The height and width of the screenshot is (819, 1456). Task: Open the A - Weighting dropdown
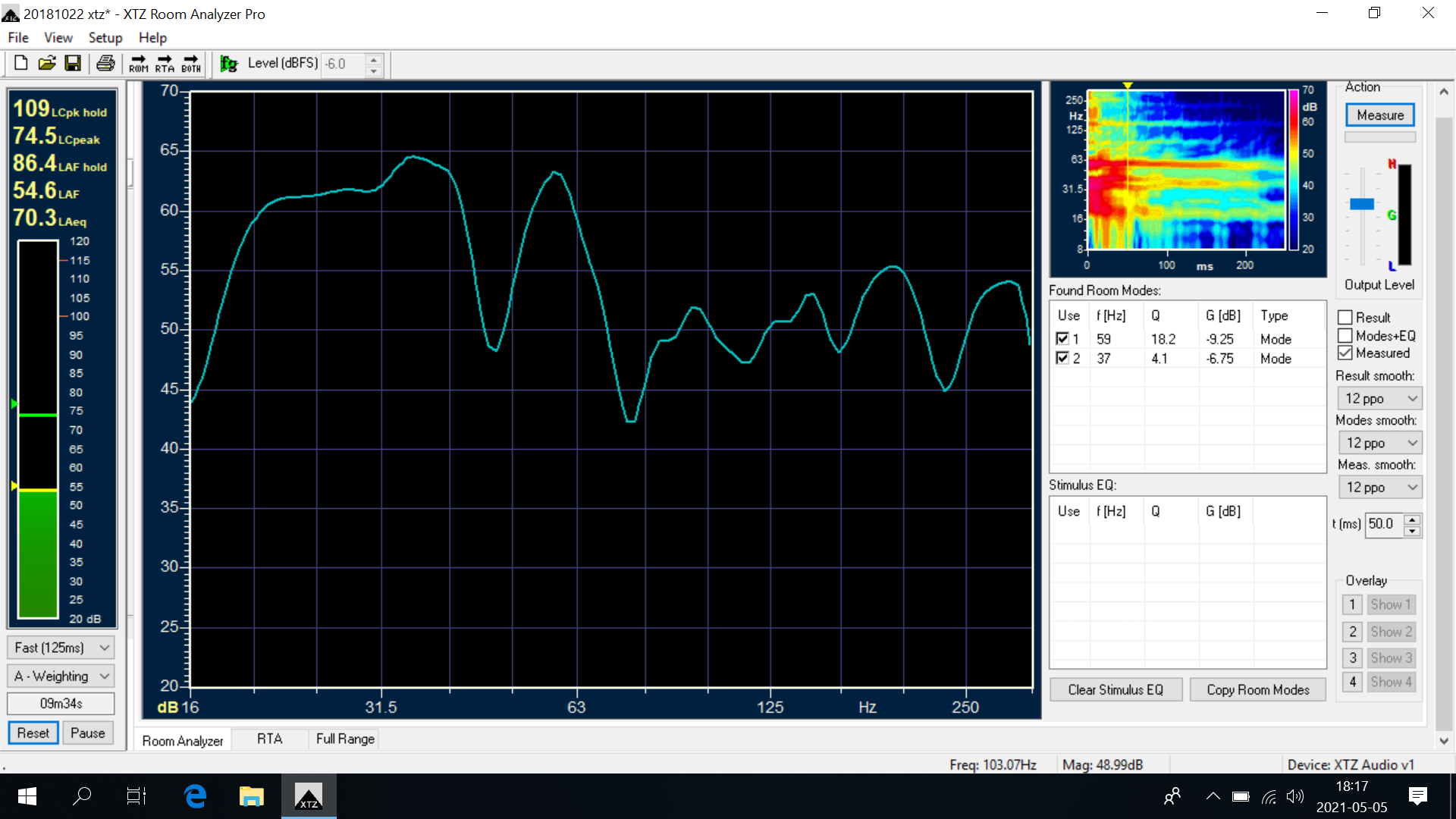61,676
